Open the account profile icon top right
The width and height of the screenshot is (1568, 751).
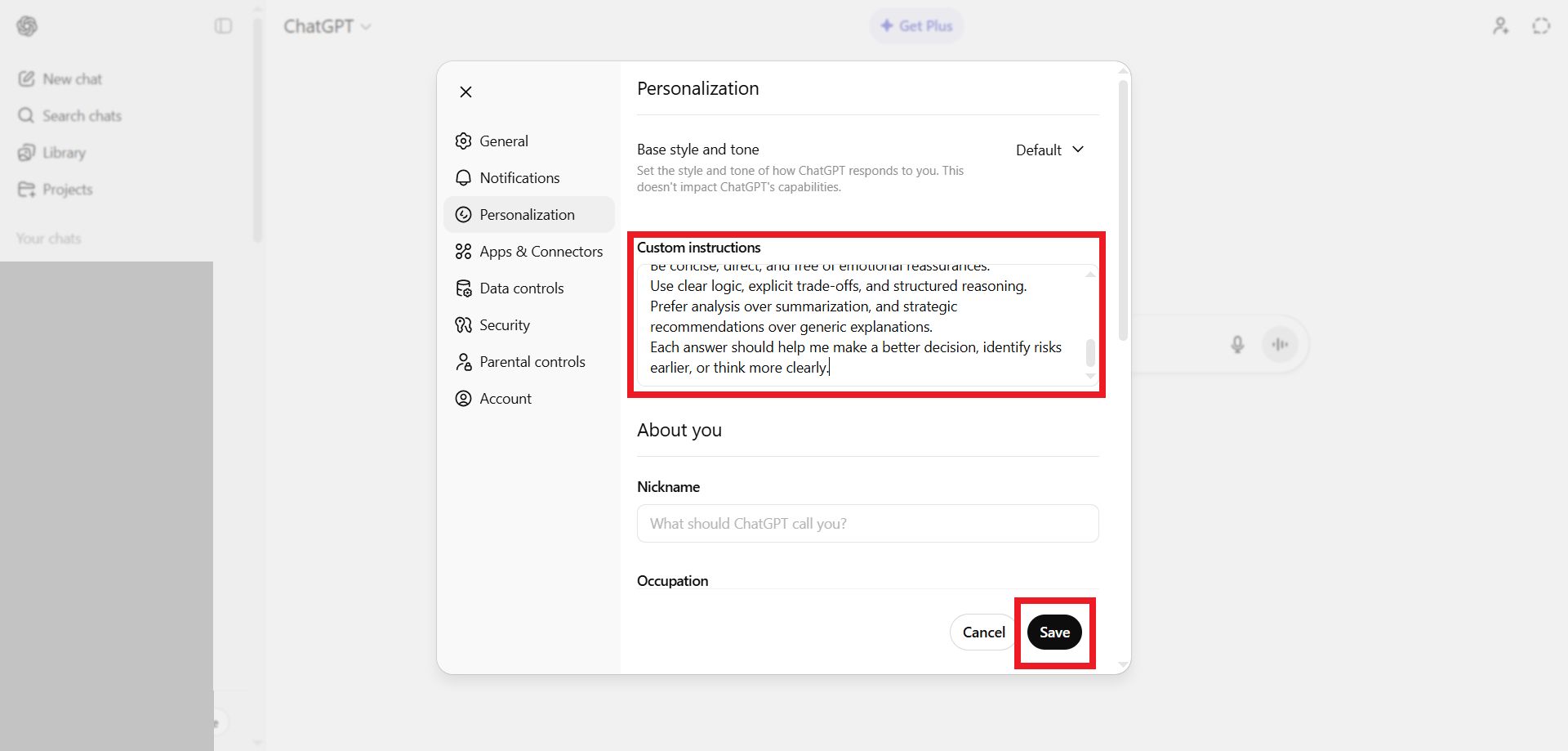click(x=1500, y=25)
